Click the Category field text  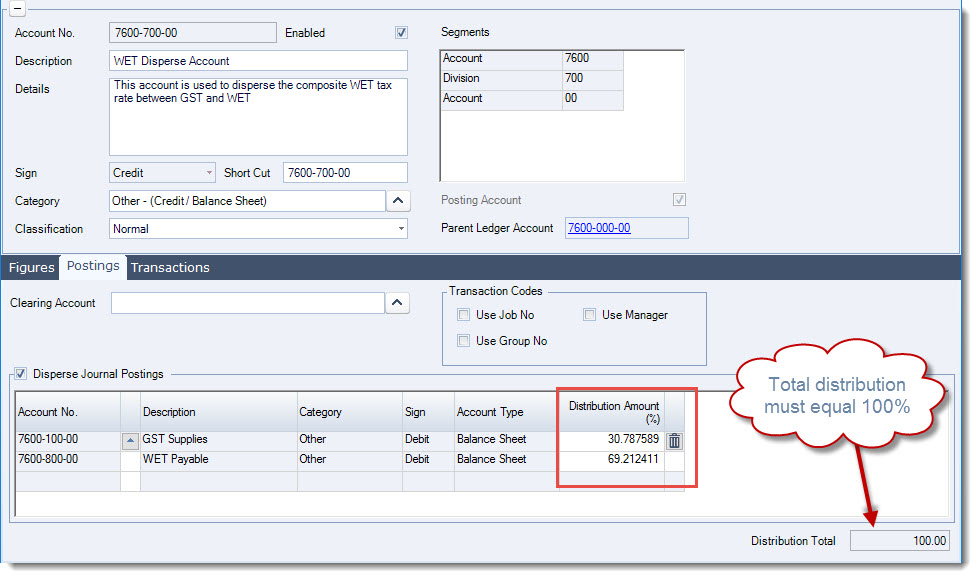click(247, 201)
